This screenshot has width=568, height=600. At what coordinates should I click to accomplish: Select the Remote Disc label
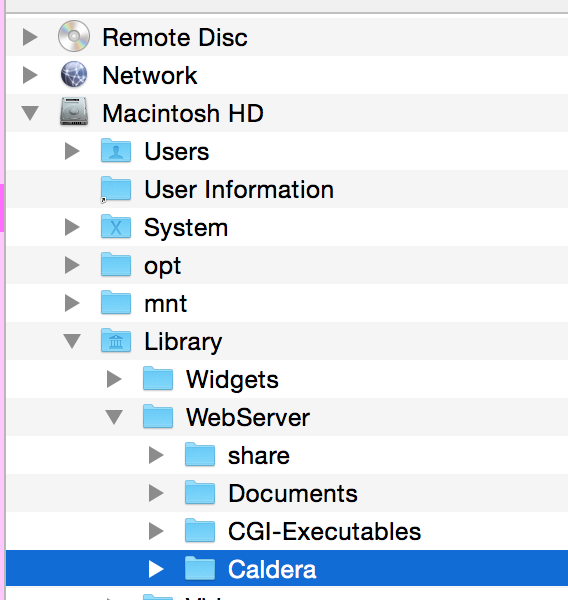pyautogui.click(x=175, y=37)
